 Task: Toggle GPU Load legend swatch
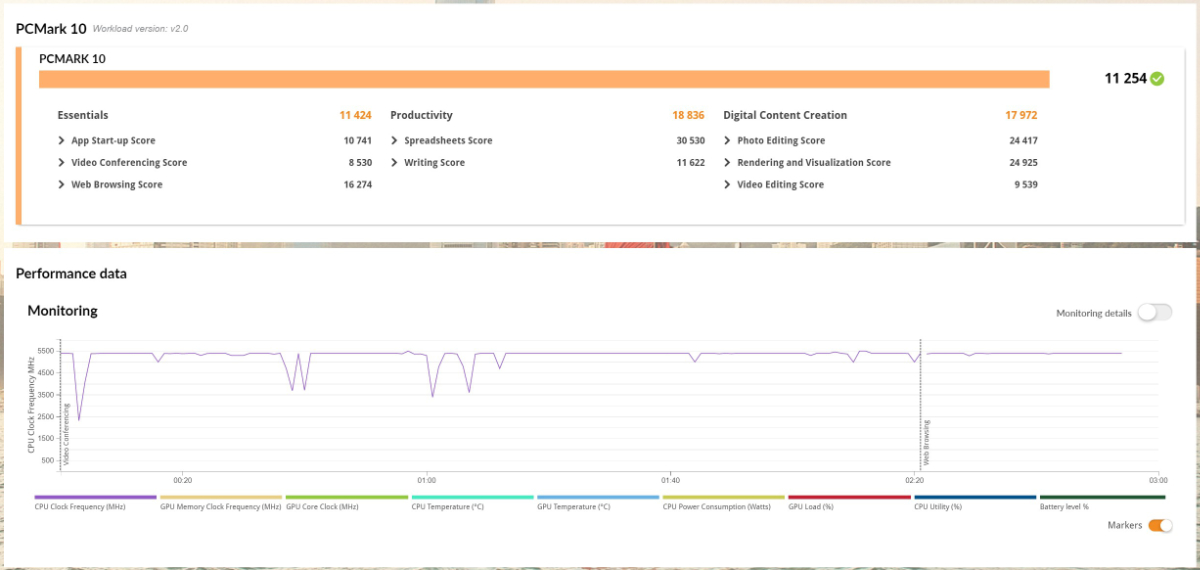[x=850, y=497]
